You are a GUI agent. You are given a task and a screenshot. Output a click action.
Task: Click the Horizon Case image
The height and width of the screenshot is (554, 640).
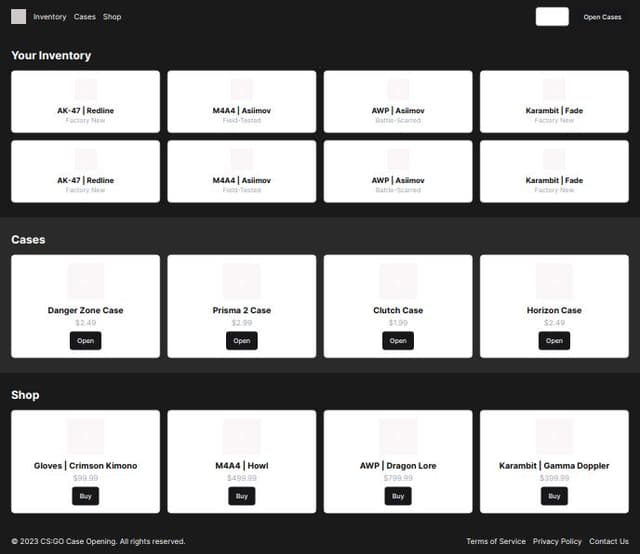pos(554,281)
